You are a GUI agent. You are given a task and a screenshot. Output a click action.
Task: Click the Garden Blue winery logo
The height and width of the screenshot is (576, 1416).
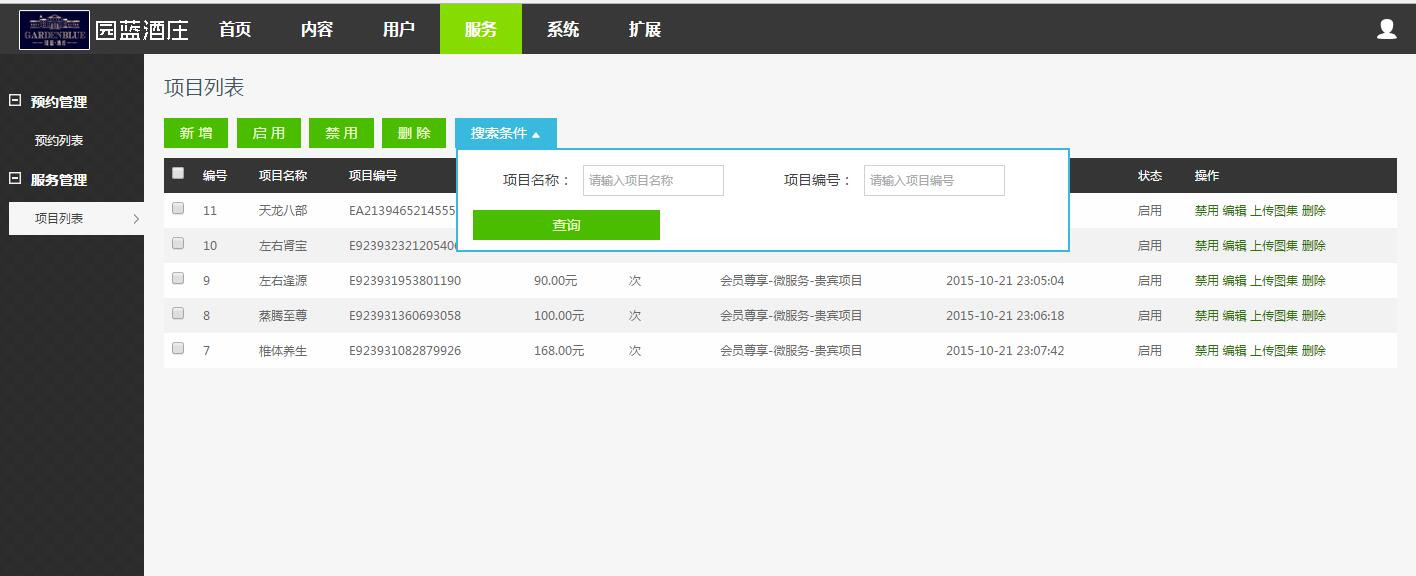point(55,30)
